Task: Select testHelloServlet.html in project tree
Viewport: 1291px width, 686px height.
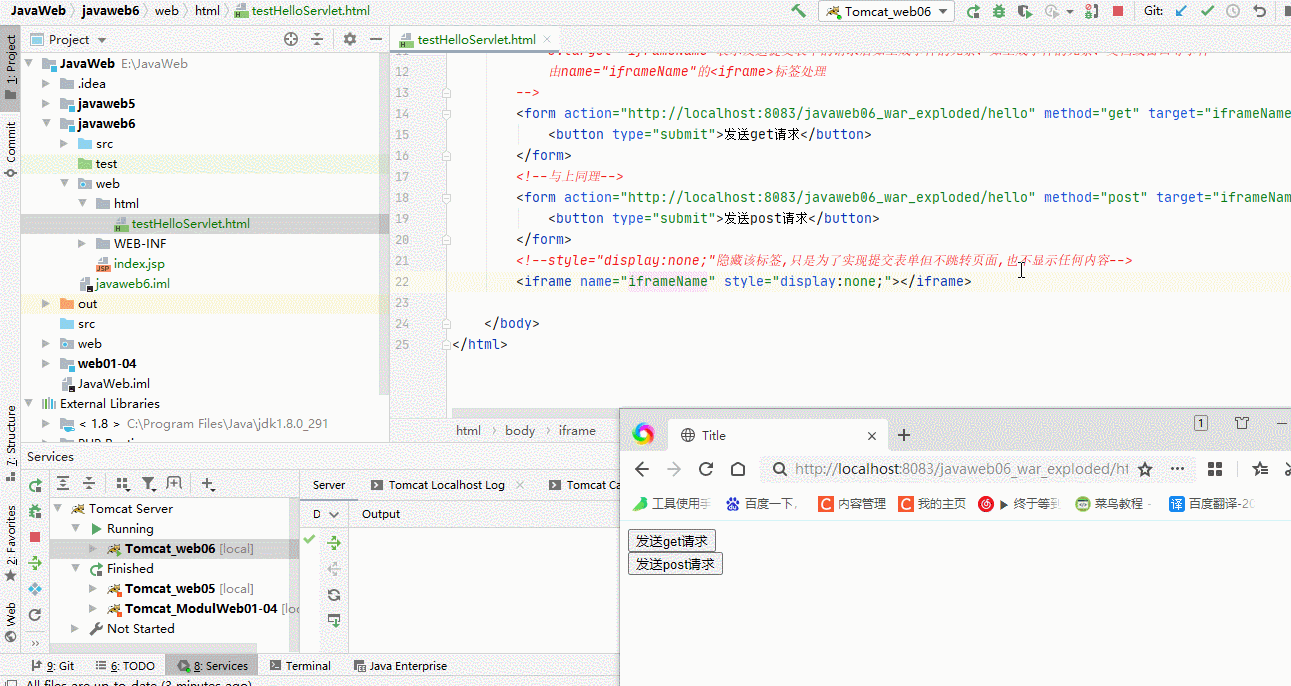Action: coord(190,224)
